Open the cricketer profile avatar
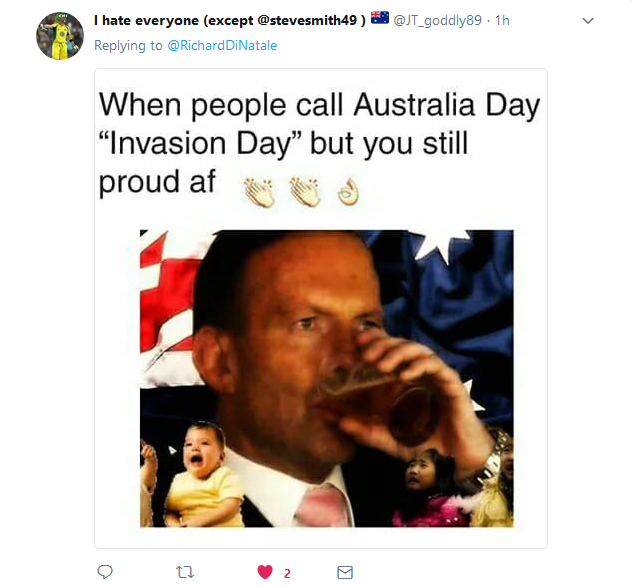 [60, 36]
